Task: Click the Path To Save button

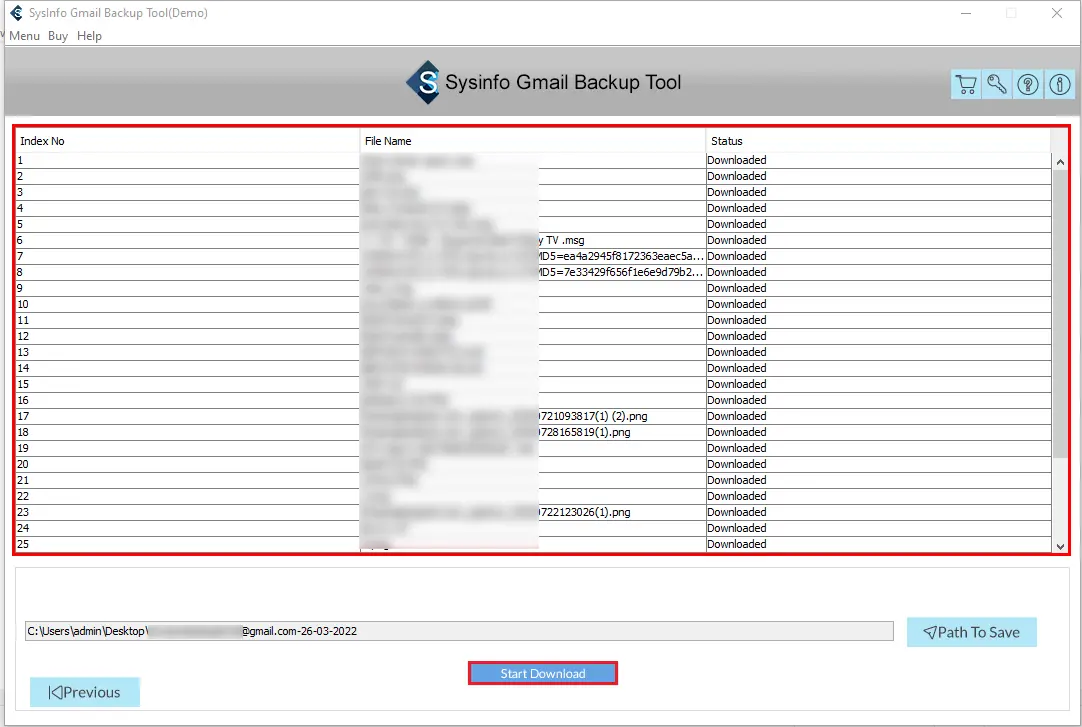Action: click(x=972, y=632)
